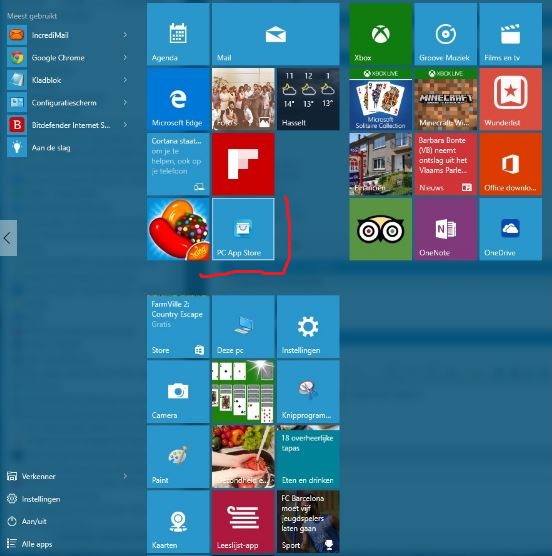
Task: Expand Verkenner jump list arrow
Action: point(125,476)
